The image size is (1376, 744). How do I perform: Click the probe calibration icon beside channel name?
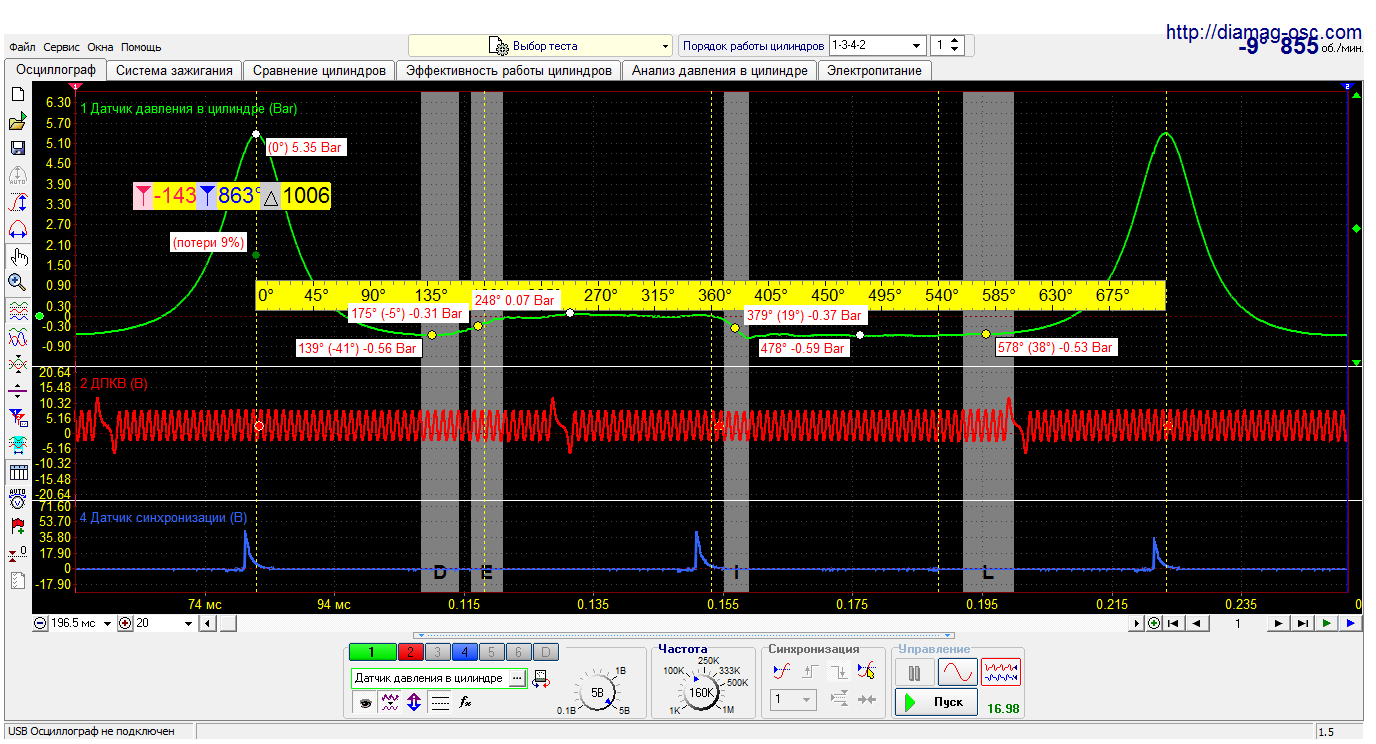(541, 679)
